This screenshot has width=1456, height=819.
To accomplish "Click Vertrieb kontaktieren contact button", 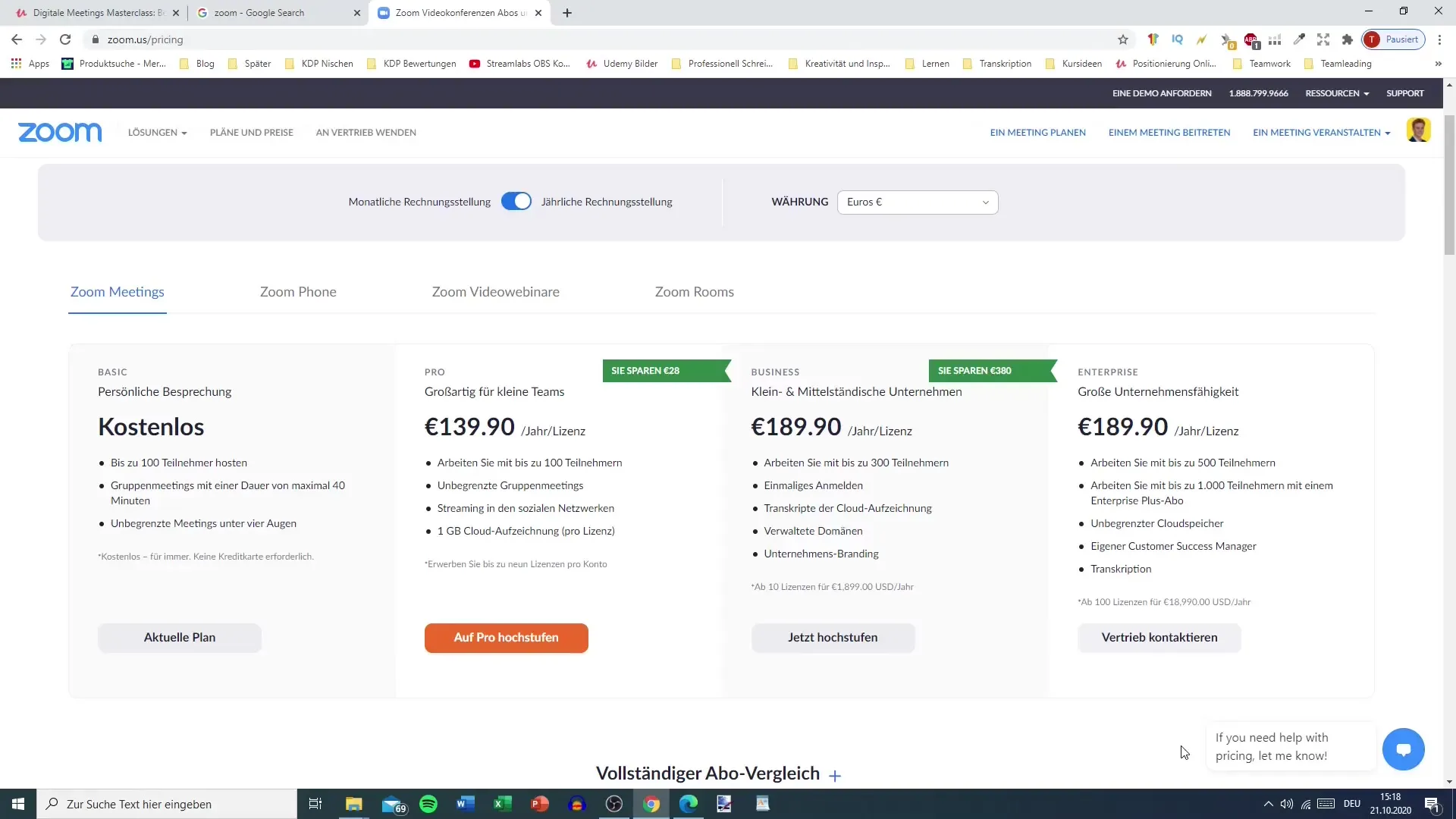I will click(1159, 637).
